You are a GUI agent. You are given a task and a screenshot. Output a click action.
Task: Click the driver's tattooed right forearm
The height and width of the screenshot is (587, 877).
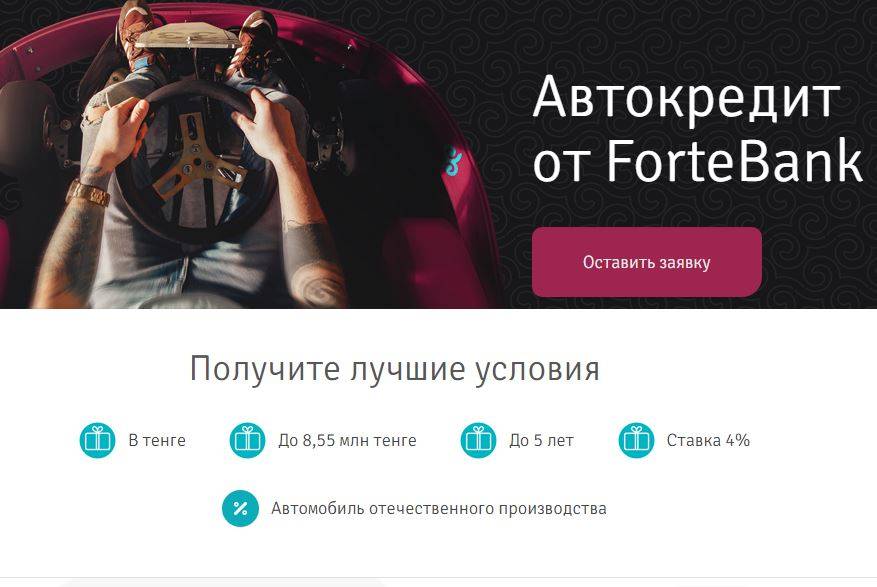pos(311,246)
